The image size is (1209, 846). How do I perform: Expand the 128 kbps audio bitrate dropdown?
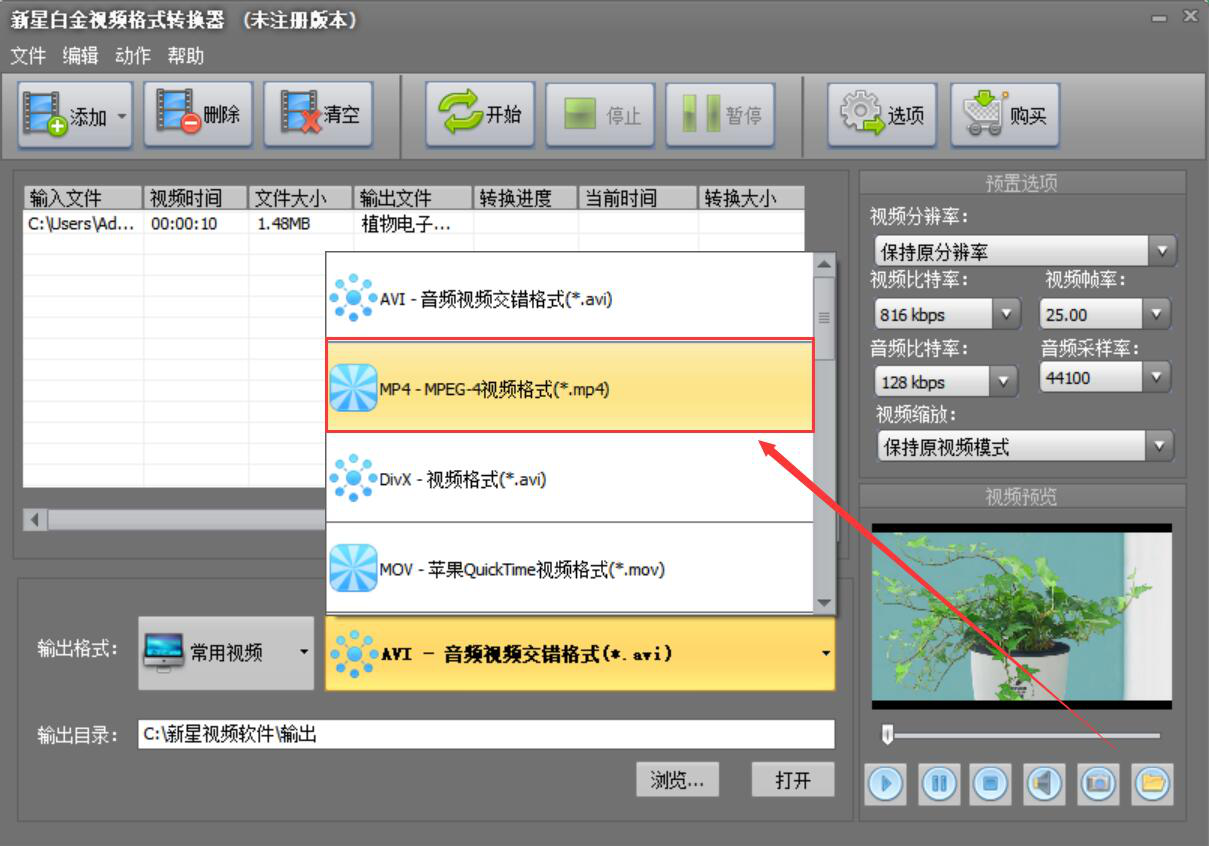pyautogui.click(x=1004, y=381)
